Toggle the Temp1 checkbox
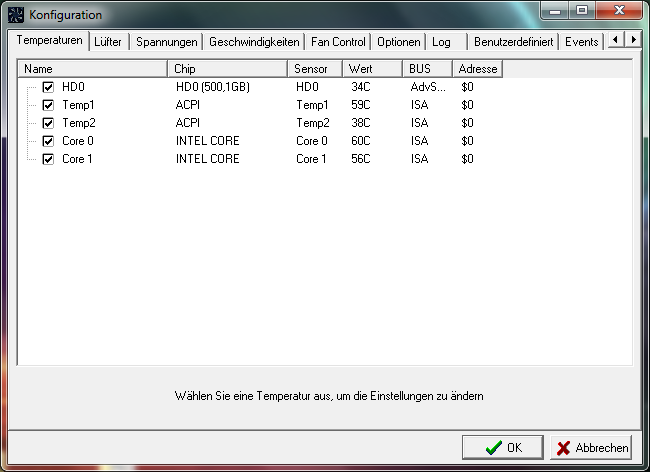Screen dimensions: 650x472 (x=48, y=105)
